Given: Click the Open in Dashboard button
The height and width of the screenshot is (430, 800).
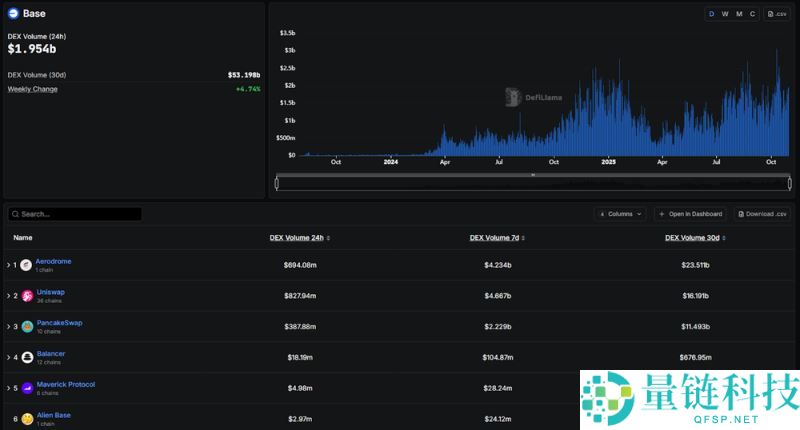Looking at the screenshot, I should (690, 214).
